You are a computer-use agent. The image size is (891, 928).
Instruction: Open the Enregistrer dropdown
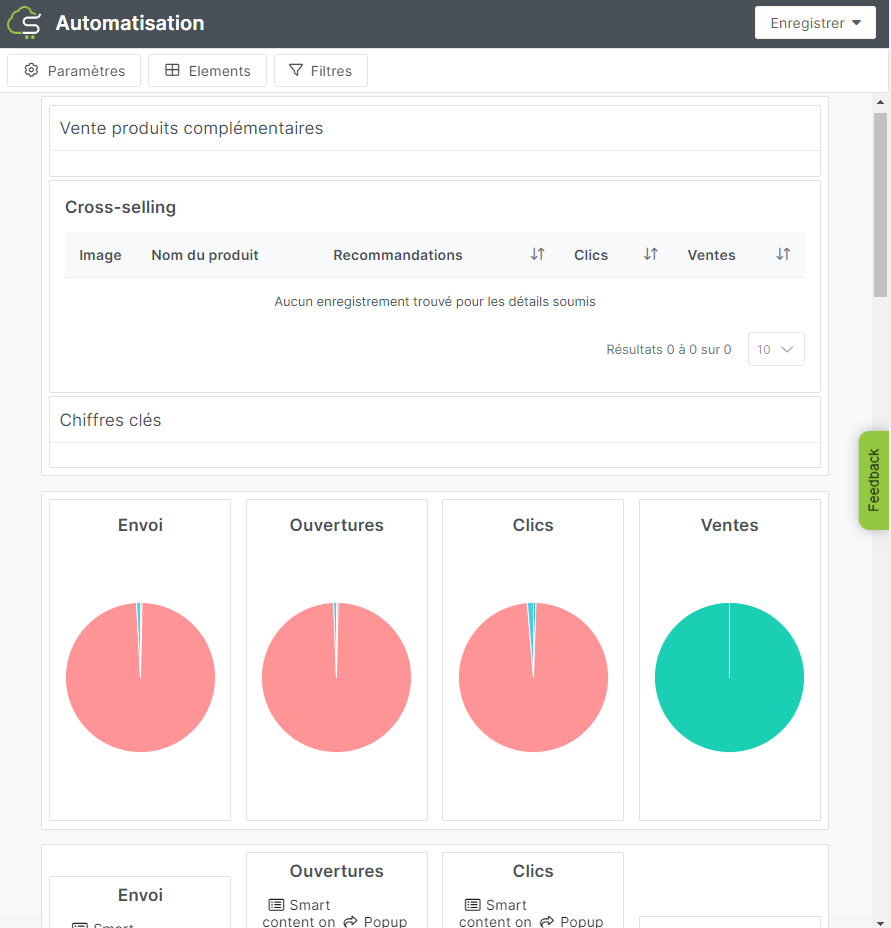(815, 23)
